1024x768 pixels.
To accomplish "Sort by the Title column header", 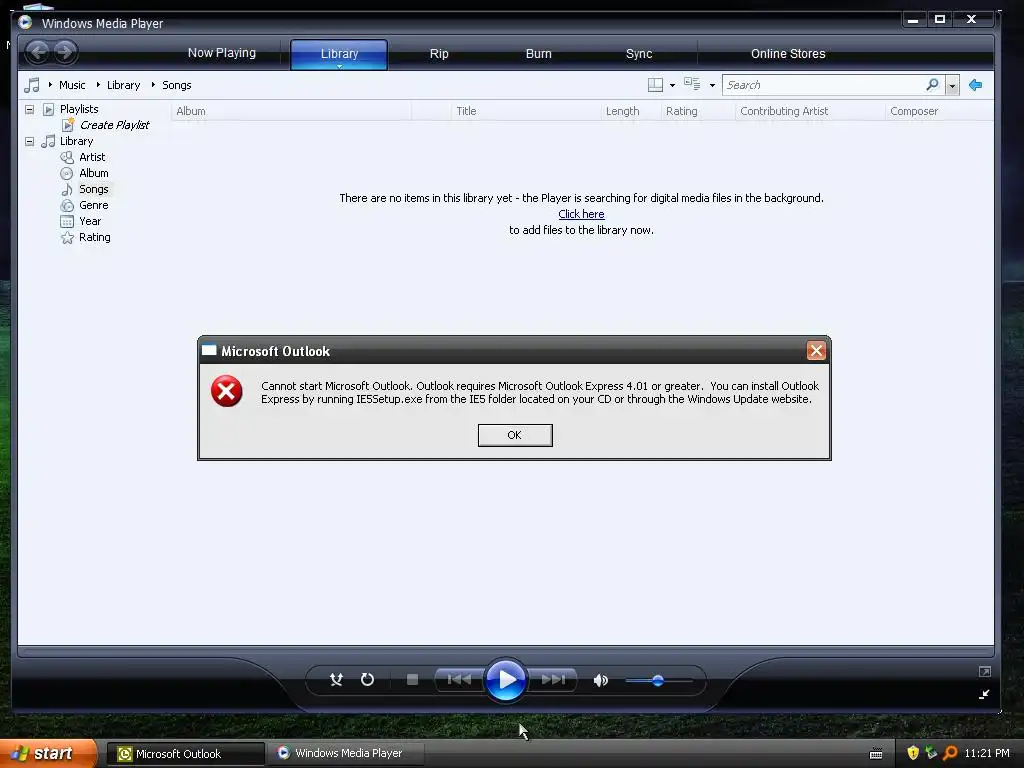I will click(526, 111).
